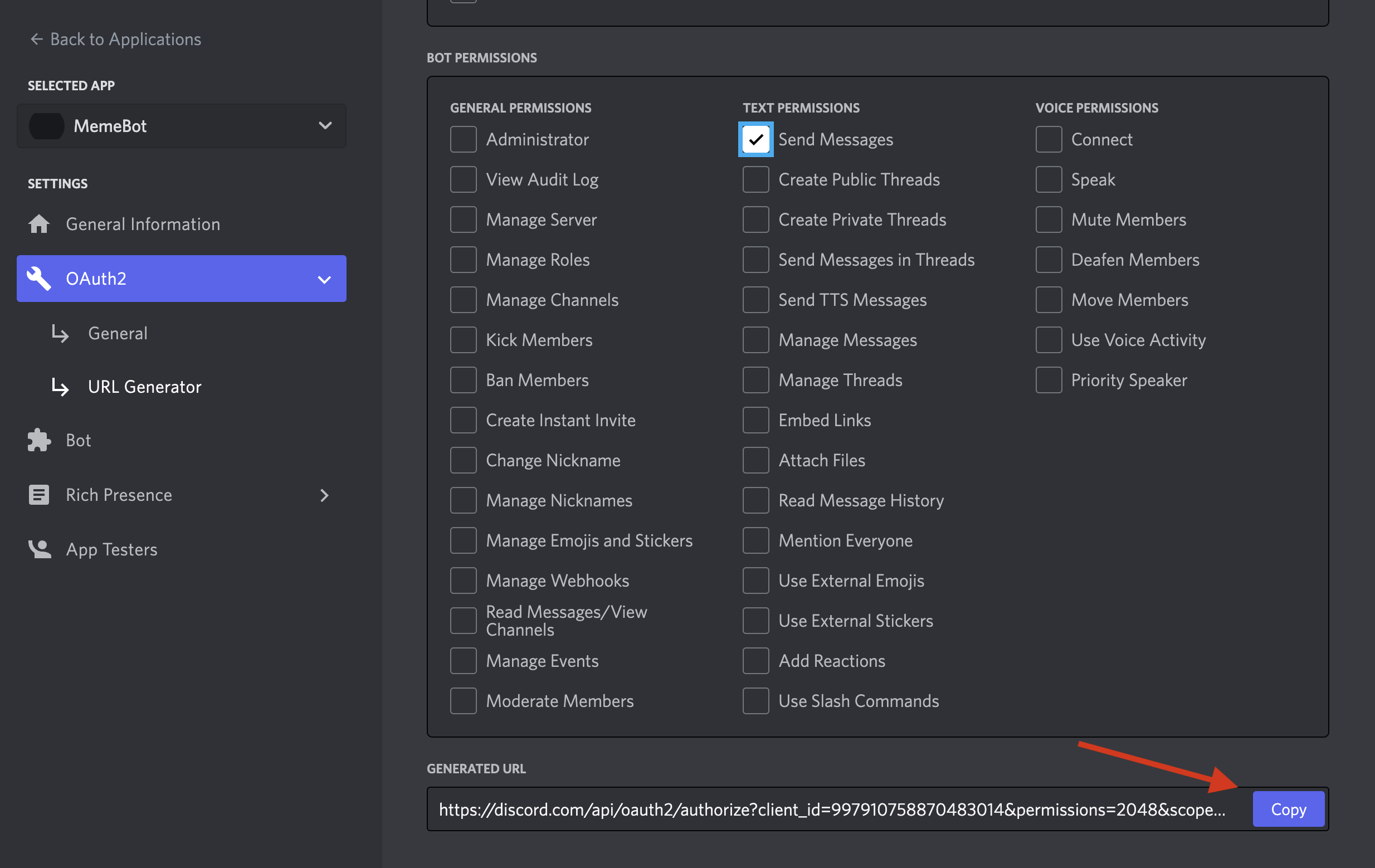Image resolution: width=1375 pixels, height=868 pixels.
Task: Click the wrench icon in OAuth2 item
Action: pyautogui.click(x=39, y=279)
